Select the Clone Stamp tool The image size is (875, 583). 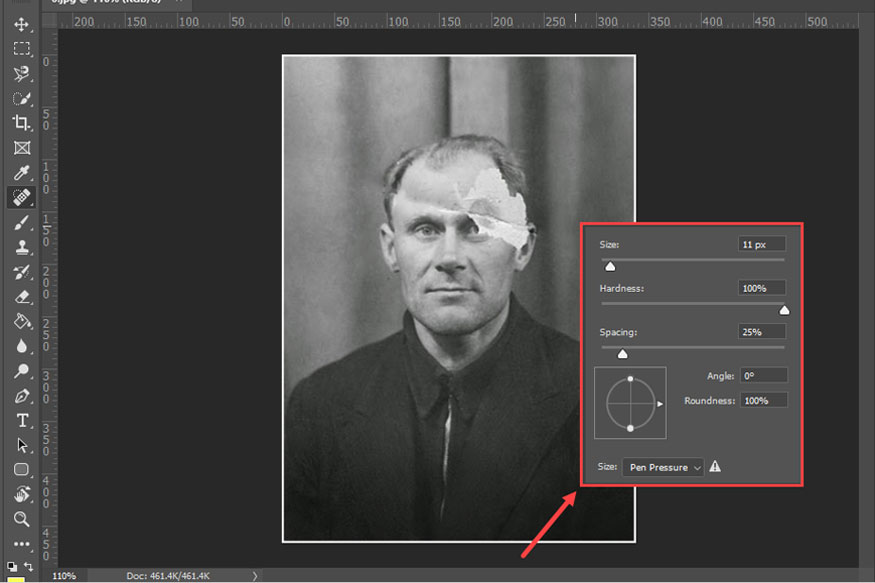22,247
